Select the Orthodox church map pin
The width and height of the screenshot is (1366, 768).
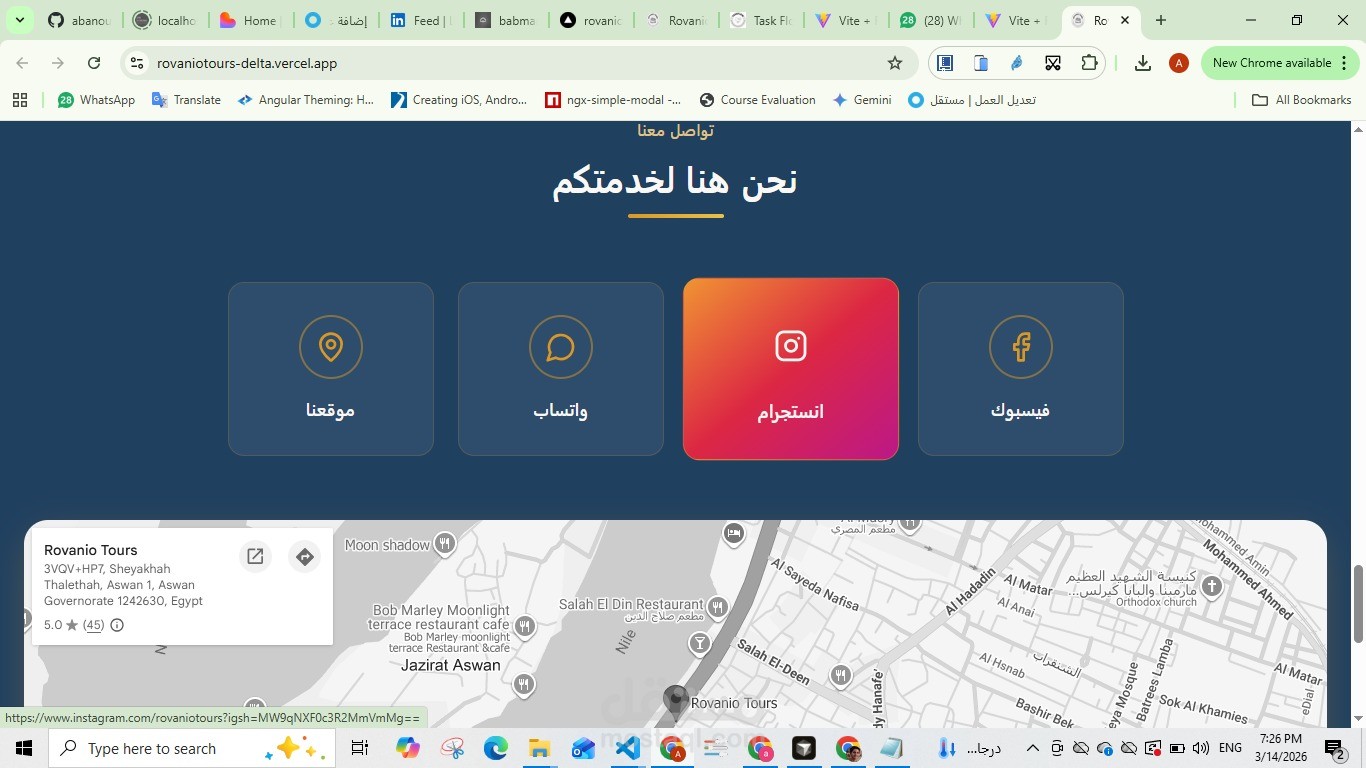click(x=1212, y=587)
